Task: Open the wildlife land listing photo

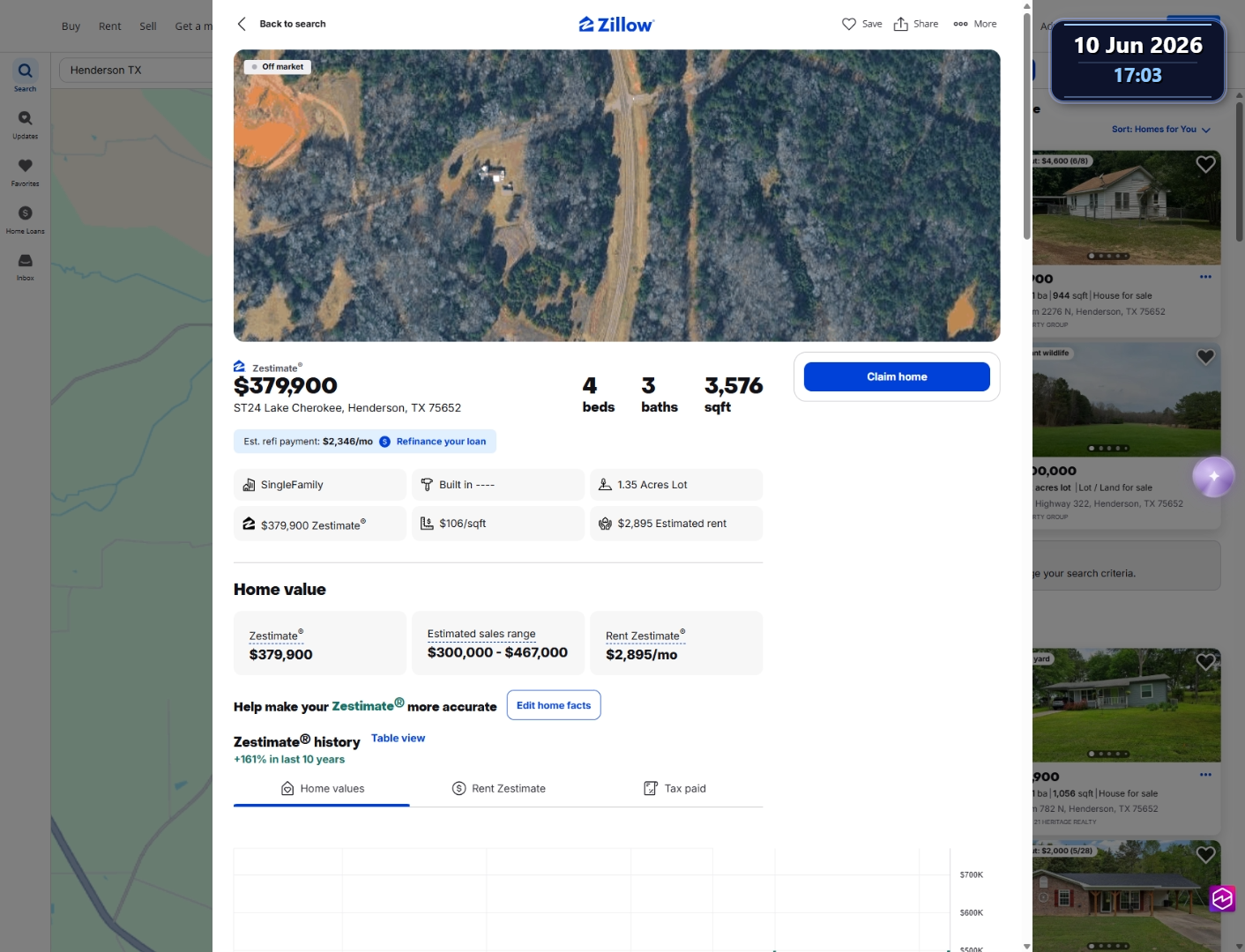Action: click(1127, 400)
